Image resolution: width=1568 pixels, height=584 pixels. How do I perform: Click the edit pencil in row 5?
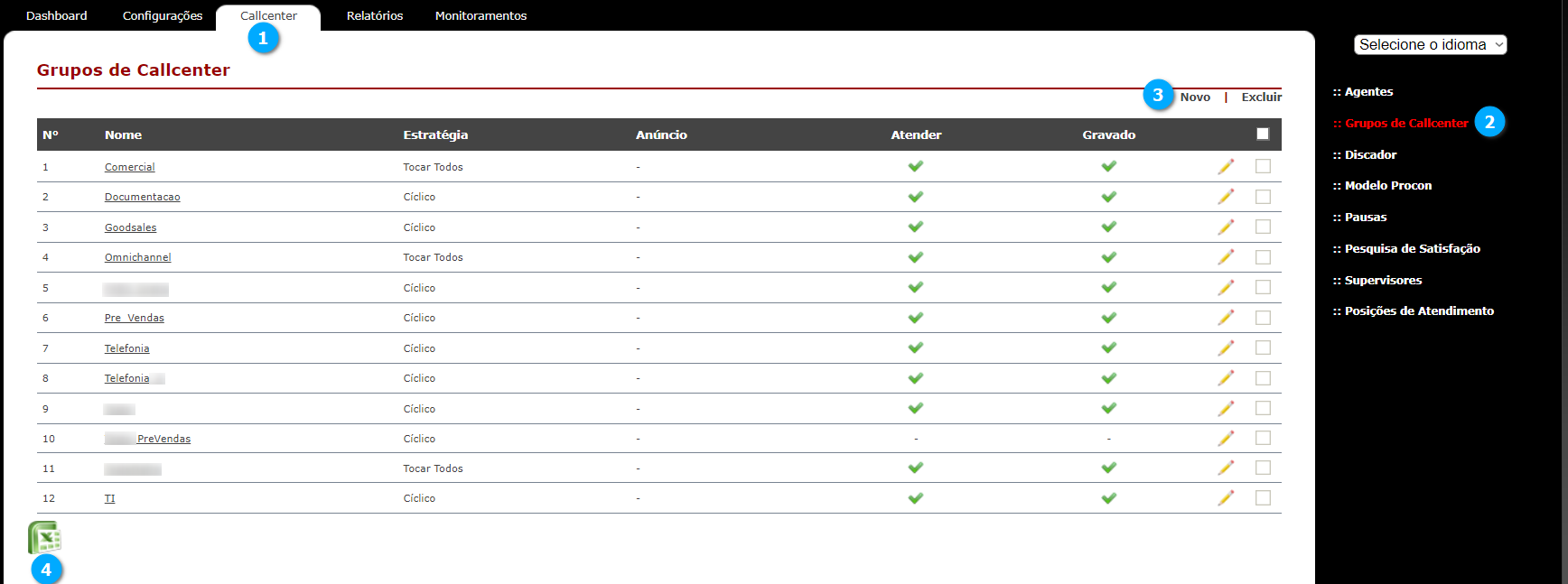point(1226,287)
